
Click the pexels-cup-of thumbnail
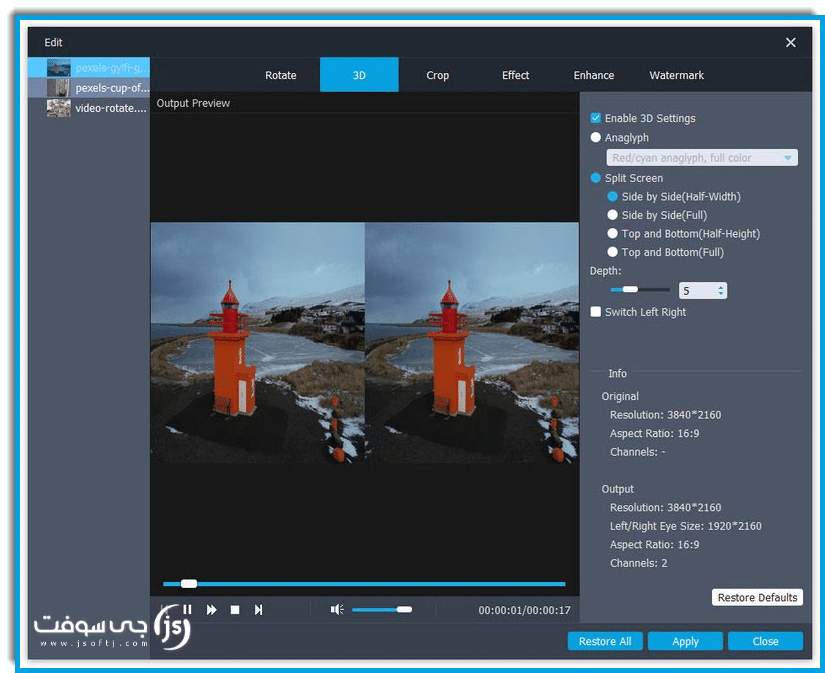tap(58, 88)
